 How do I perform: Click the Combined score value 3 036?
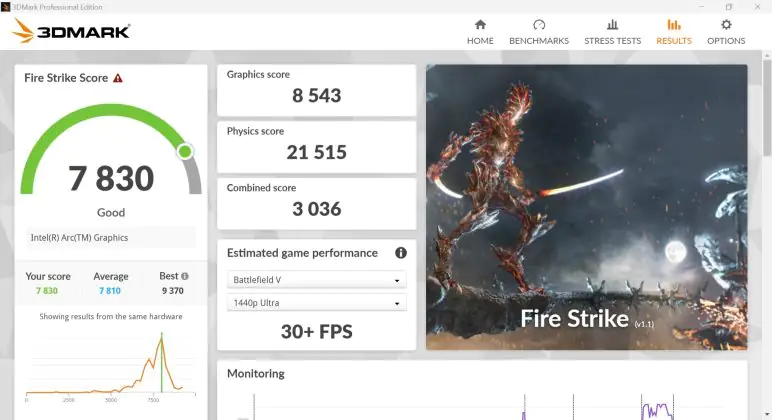pos(317,209)
